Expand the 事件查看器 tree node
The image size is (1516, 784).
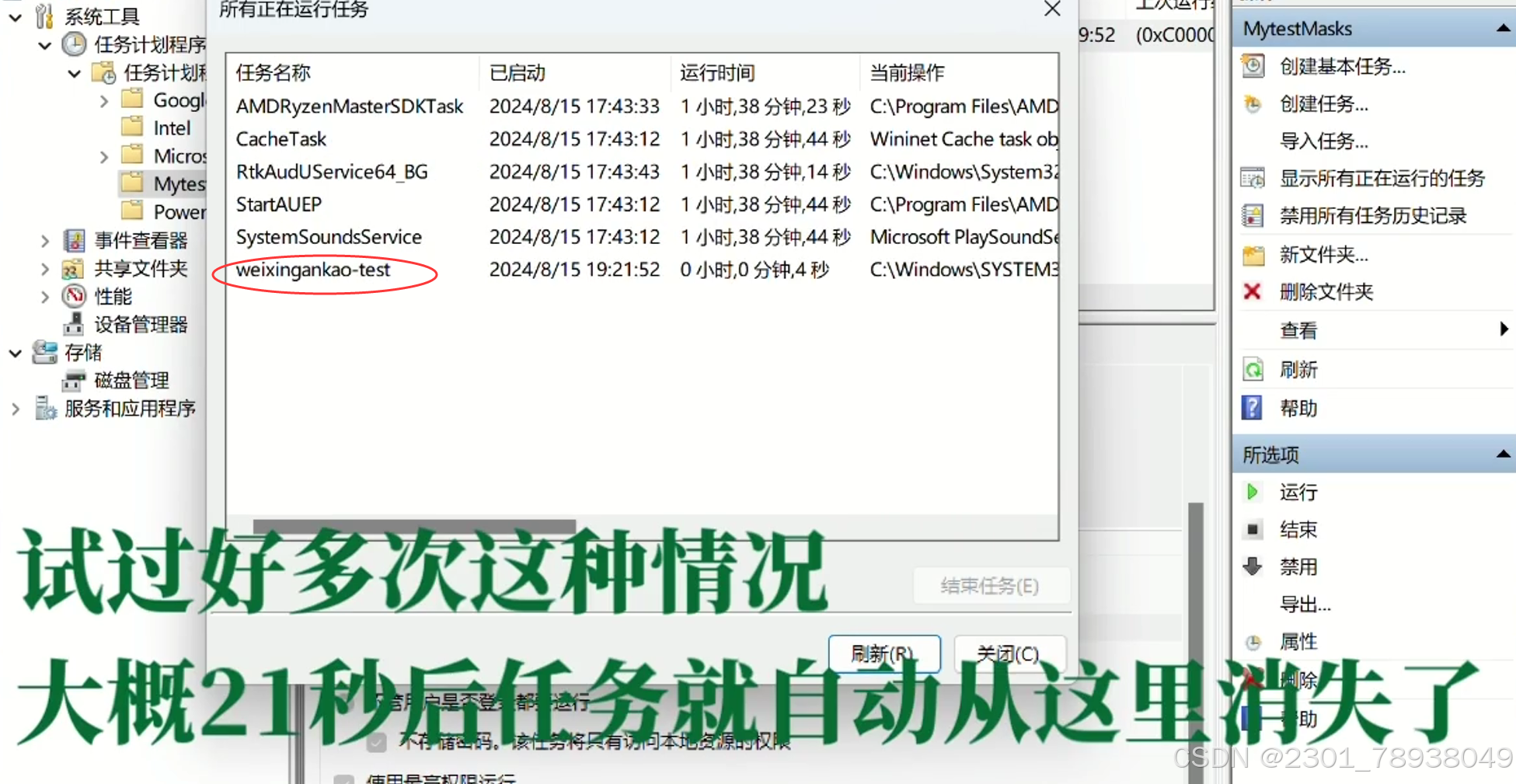click(x=45, y=241)
